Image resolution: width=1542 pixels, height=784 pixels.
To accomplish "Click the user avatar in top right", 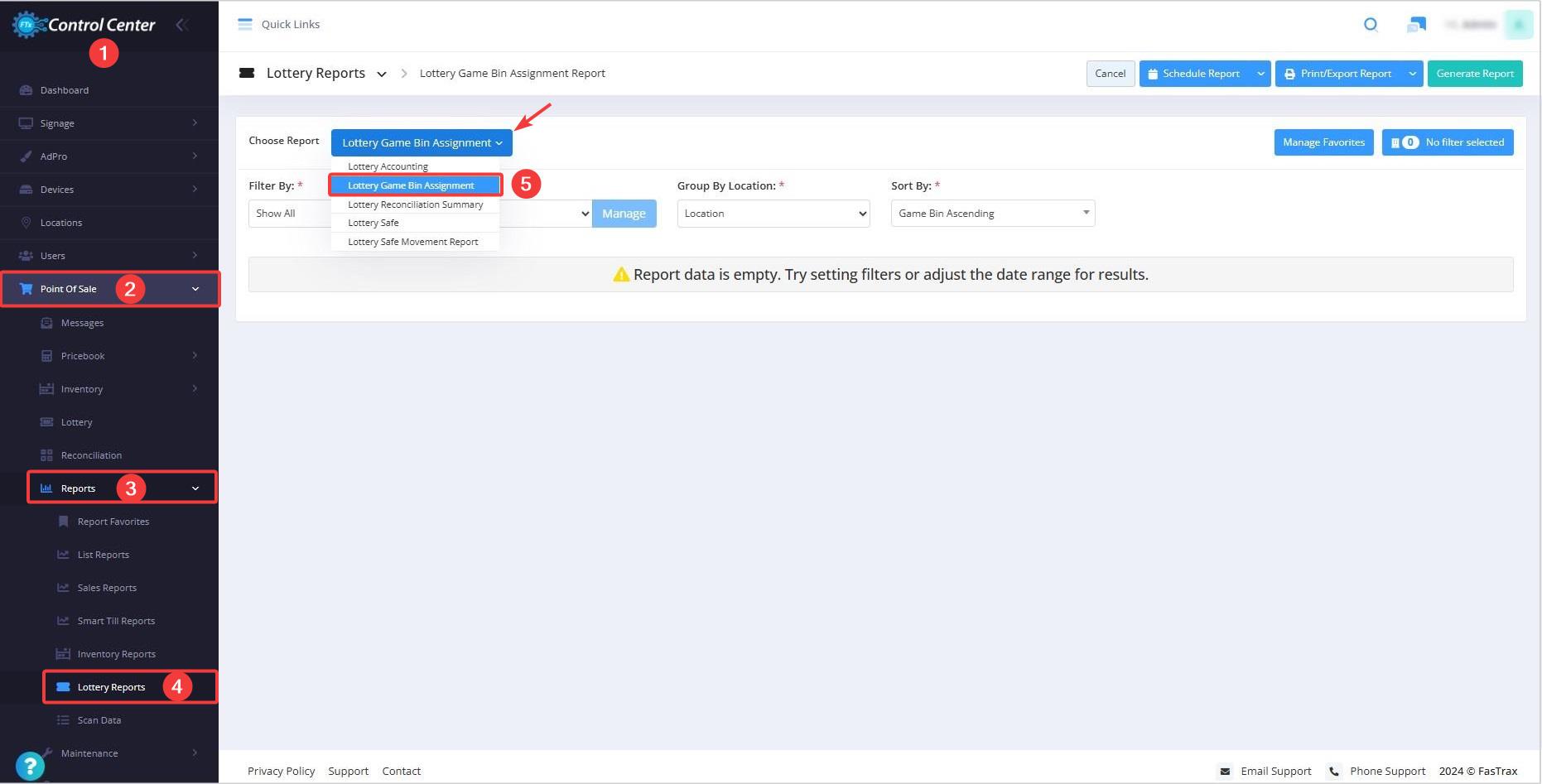I will (x=1519, y=25).
